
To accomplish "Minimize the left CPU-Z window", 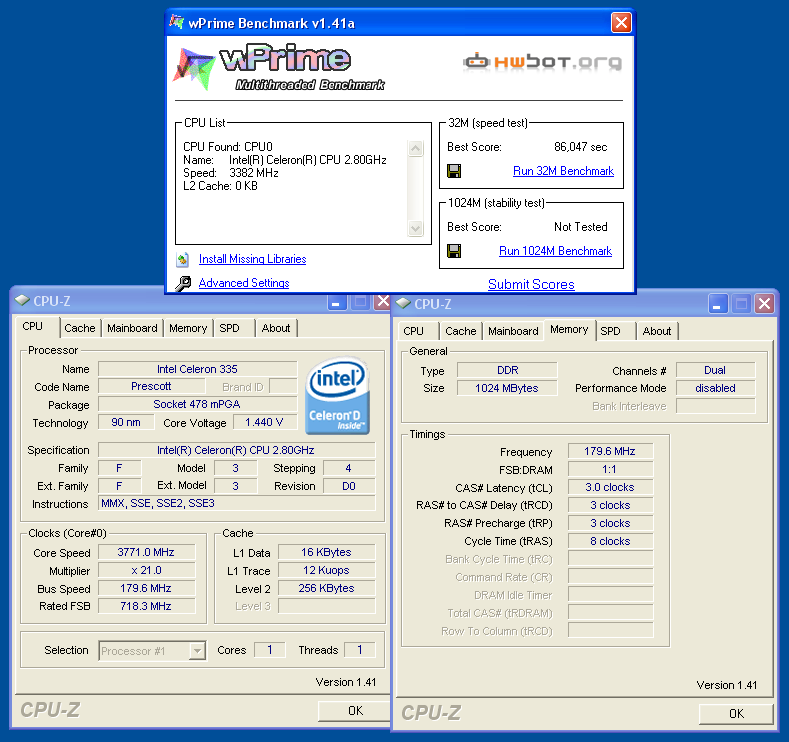I will tap(336, 302).
